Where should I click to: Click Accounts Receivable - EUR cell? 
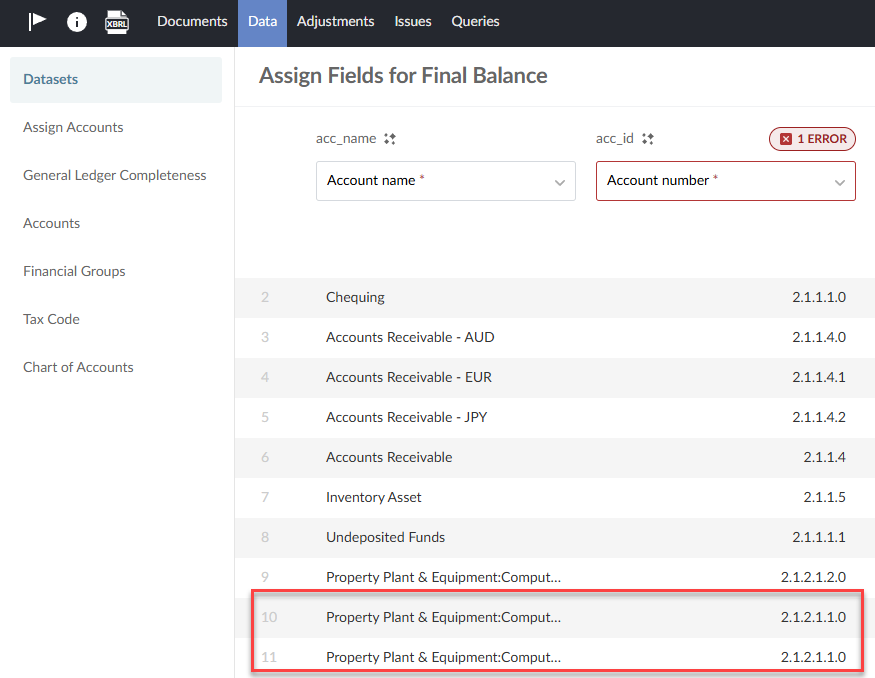point(408,378)
